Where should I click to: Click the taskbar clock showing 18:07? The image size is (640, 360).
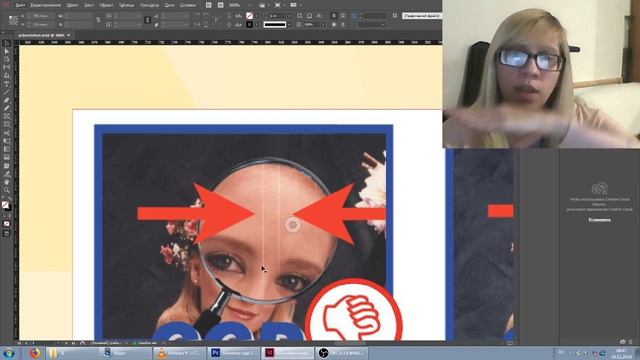pos(621,353)
